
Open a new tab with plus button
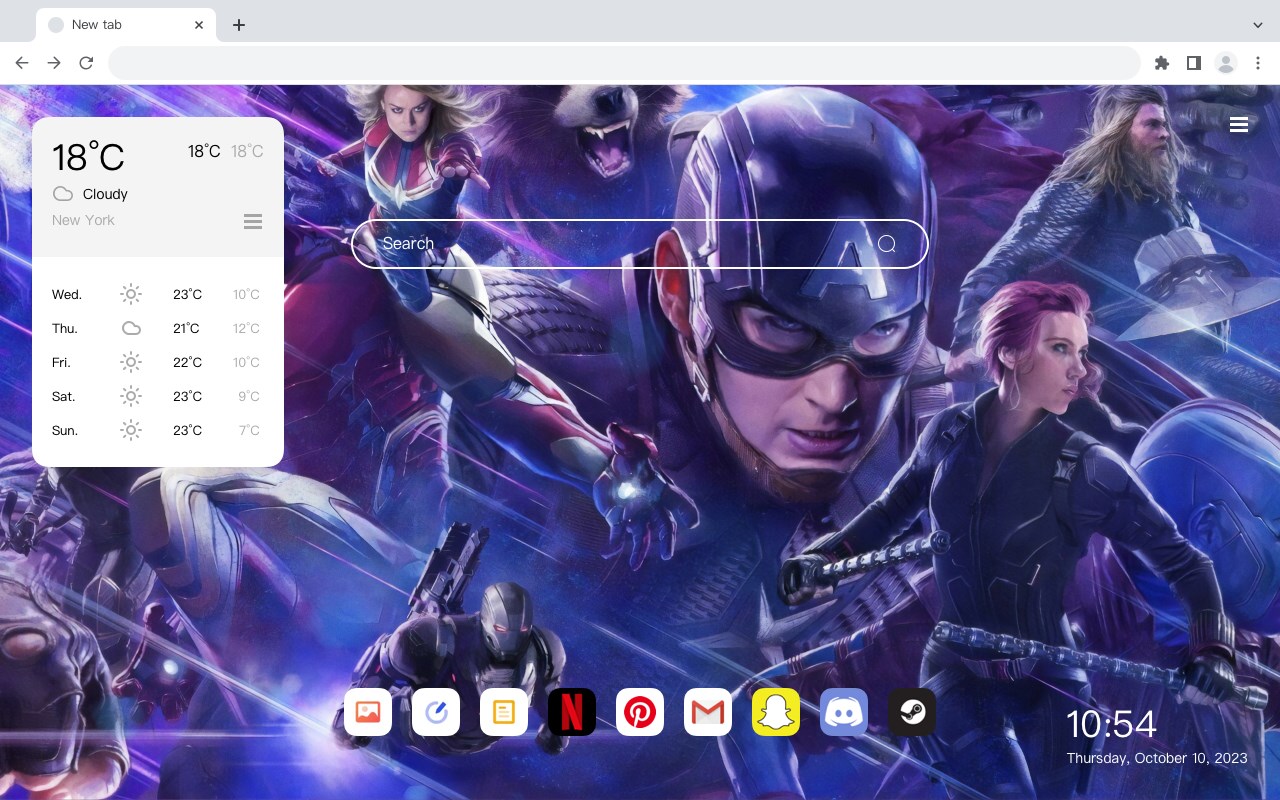pyautogui.click(x=238, y=25)
